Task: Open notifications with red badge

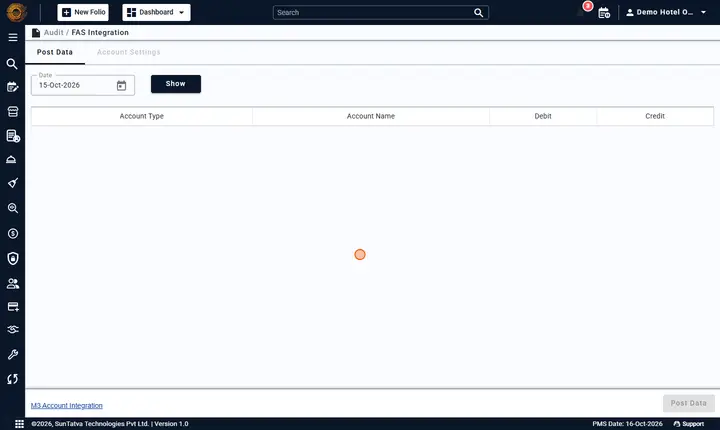Action: [x=582, y=11]
